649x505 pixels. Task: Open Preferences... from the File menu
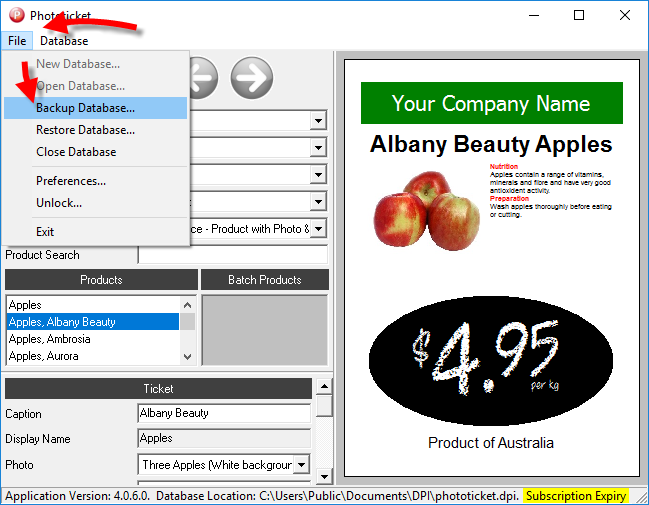click(x=71, y=181)
